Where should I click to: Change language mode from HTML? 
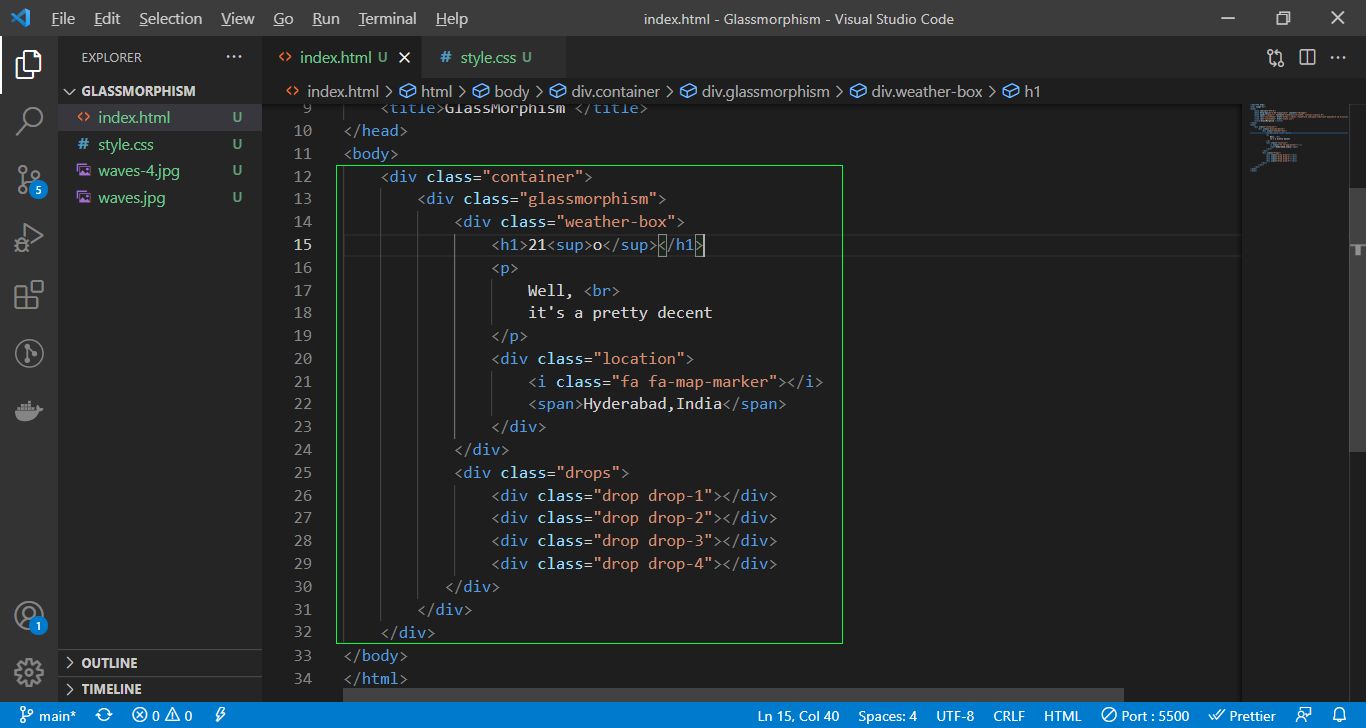[1062, 716]
